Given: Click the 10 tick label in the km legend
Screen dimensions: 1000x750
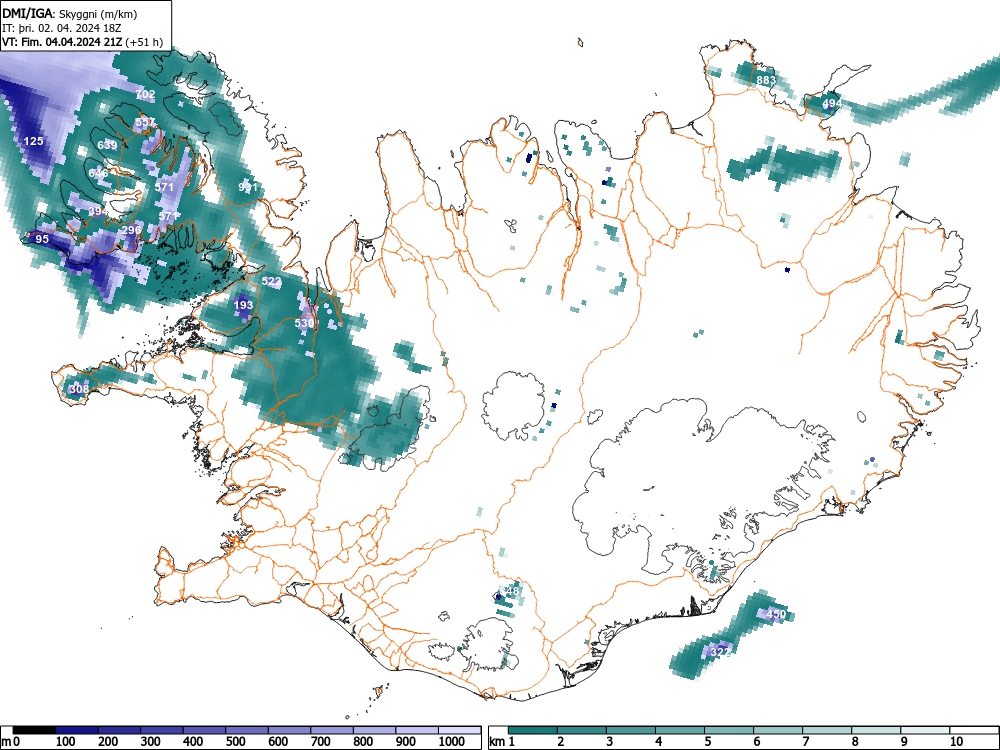Looking at the screenshot, I should coord(957,742).
